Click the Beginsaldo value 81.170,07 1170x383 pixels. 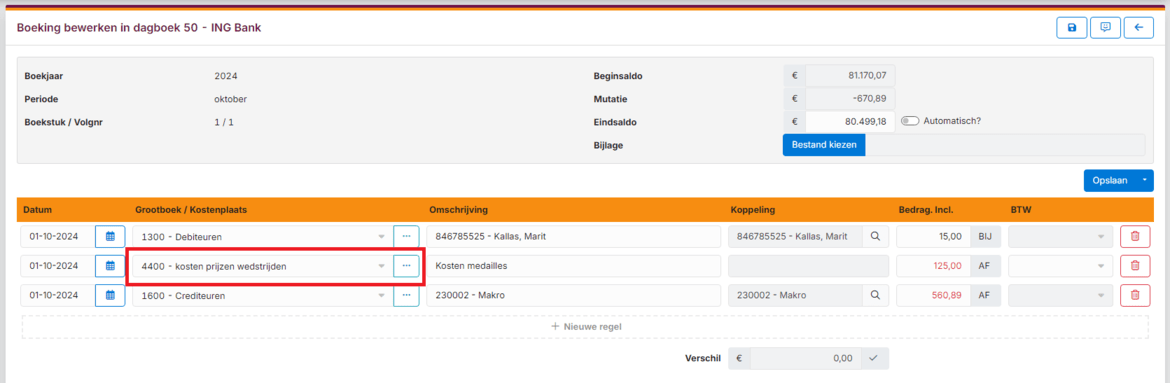[x=850, y=75]
